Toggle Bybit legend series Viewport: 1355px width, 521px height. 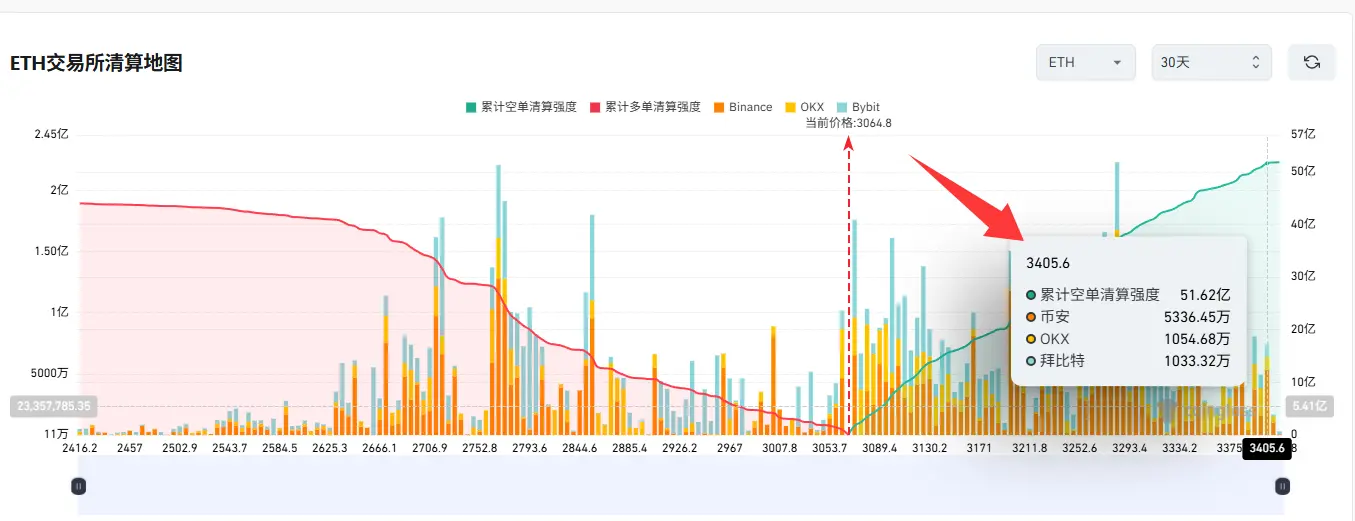[x=857, y=107]
